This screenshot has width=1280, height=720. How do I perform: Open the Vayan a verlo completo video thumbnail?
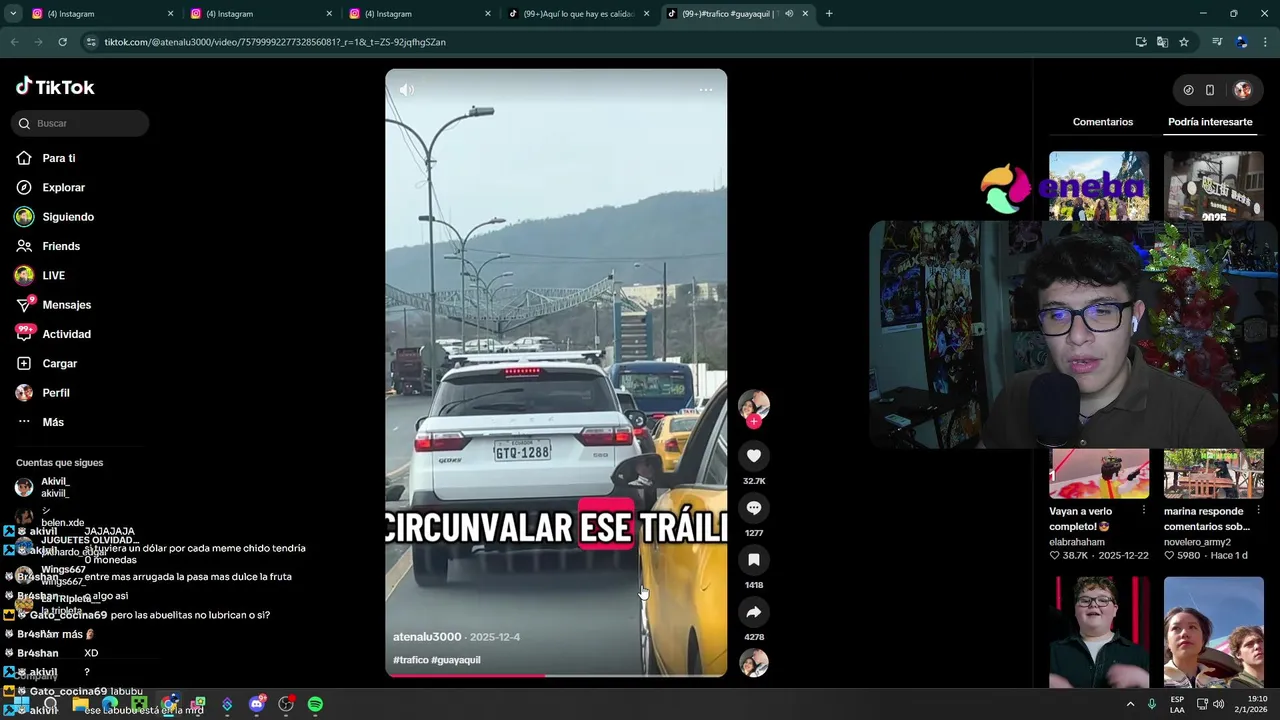1099,473
